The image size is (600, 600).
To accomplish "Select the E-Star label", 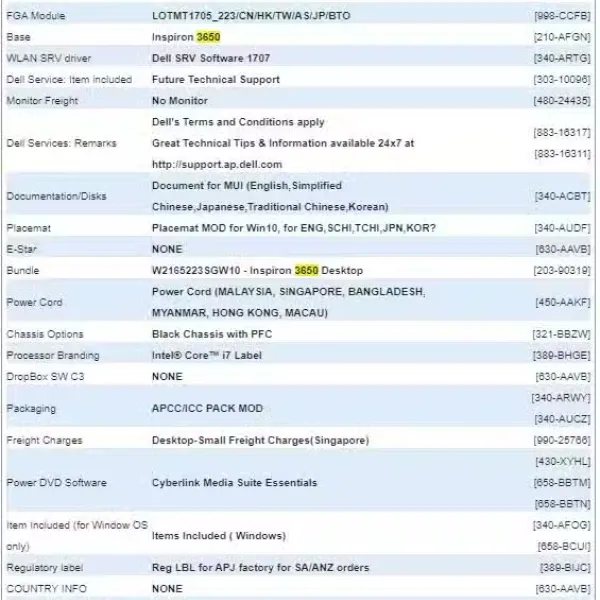I will [21, 249].
